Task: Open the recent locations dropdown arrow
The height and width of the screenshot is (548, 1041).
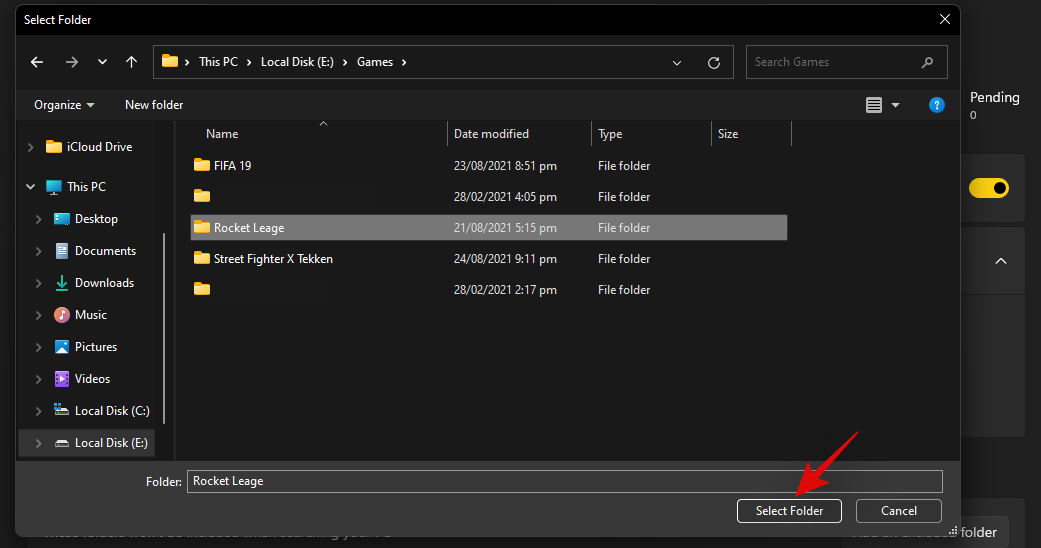Action: pyautogui.click(x=102, y=62)
